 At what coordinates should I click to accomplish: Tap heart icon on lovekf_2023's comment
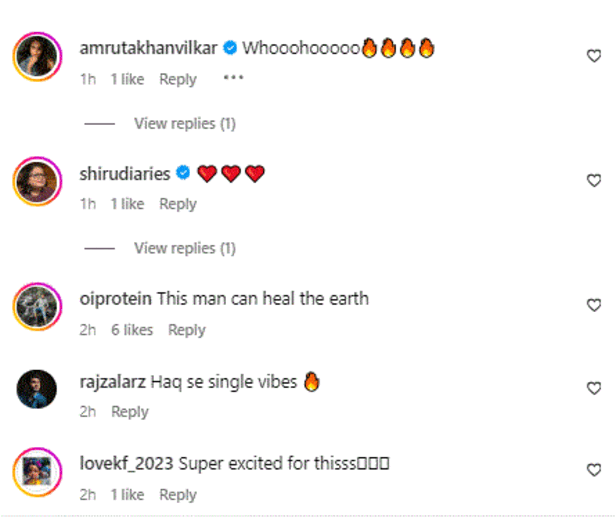tap(594, 470)
